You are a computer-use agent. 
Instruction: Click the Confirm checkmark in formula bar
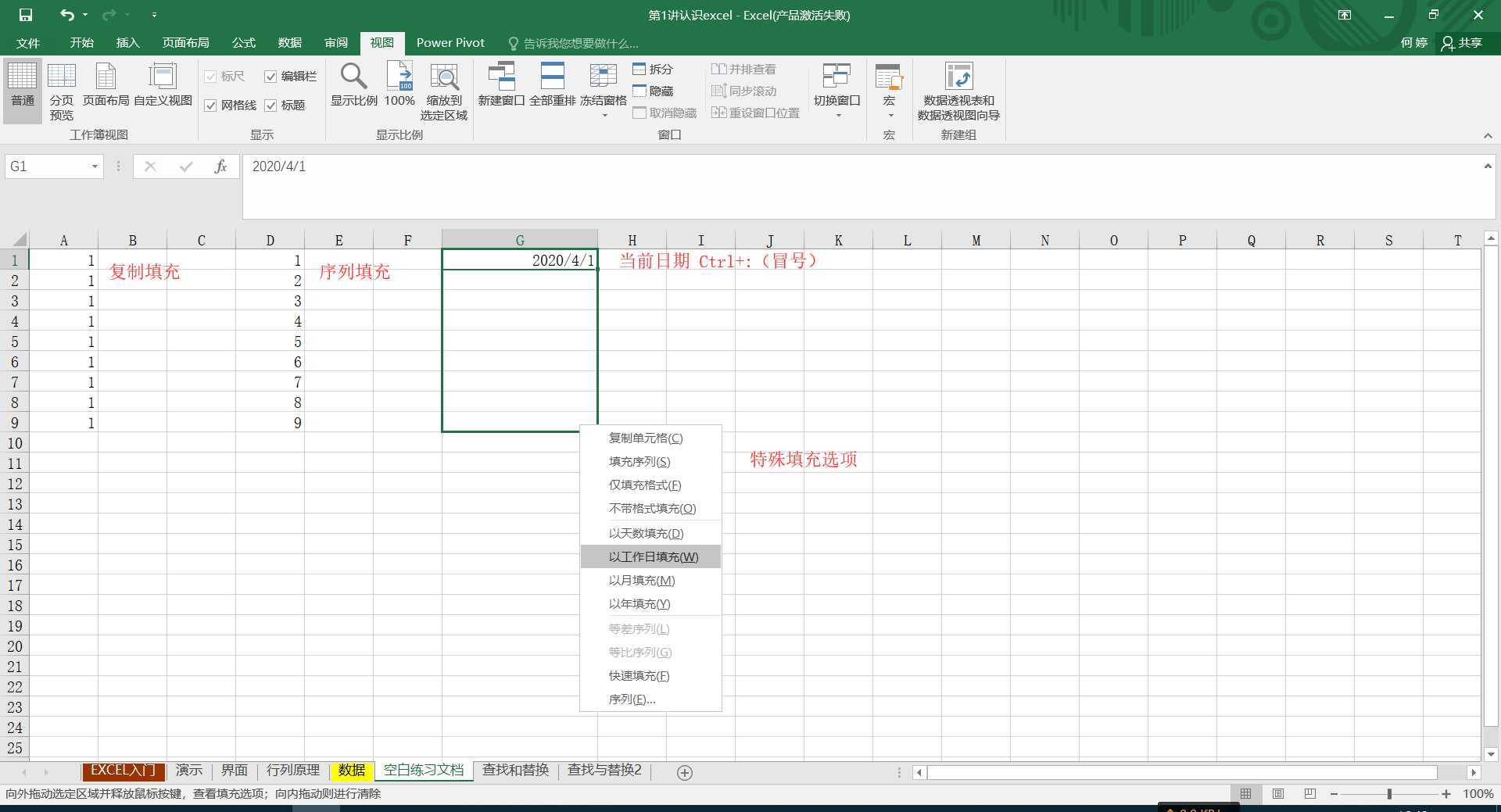point(185,166)
